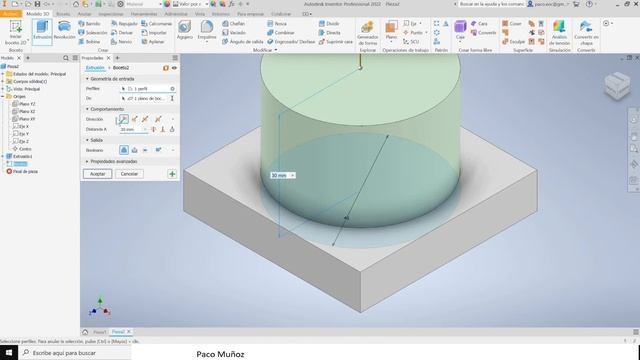This screenshot has height=360, width=640.
Task: Choose the Barrido sweep tool
Action: [89, 24]
